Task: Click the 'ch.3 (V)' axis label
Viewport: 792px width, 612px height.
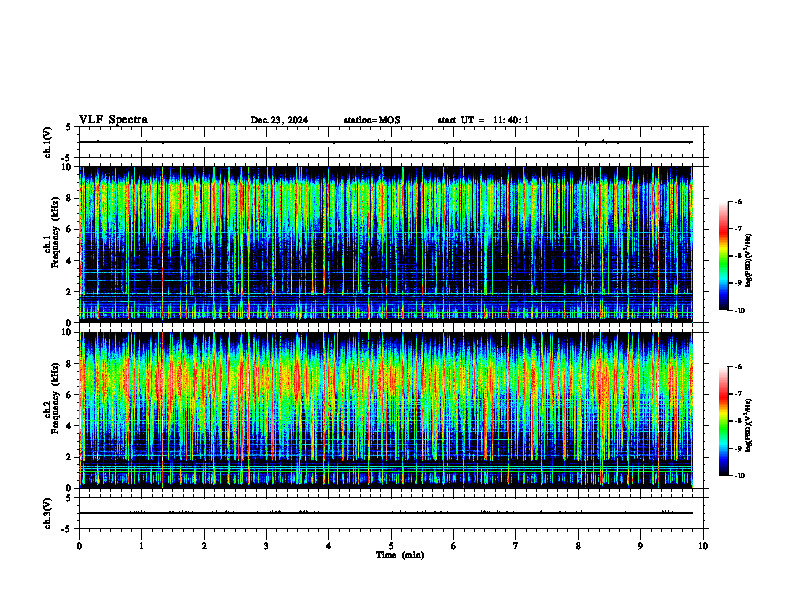Action: pos(48,514)
